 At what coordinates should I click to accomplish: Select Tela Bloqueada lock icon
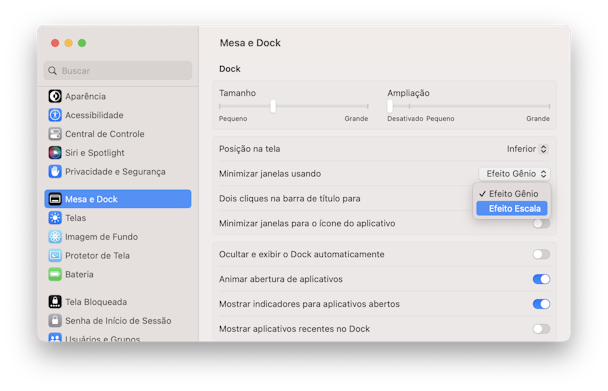pyautogui.click(x=55, y=302)
